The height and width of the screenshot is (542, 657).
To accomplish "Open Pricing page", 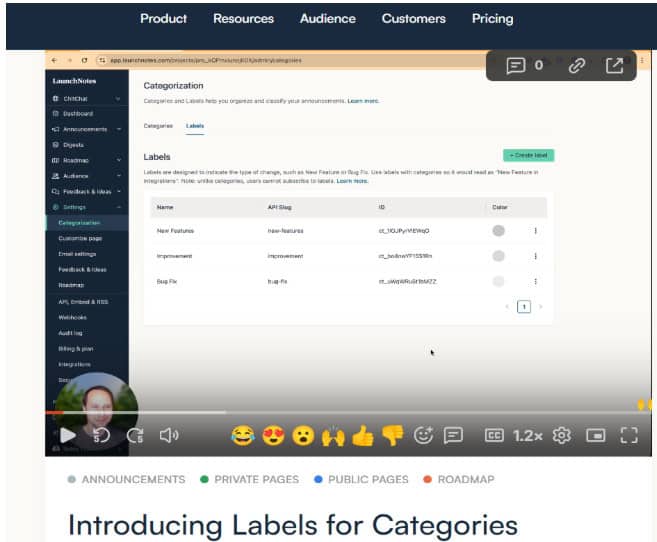I will tap(492, 18).
